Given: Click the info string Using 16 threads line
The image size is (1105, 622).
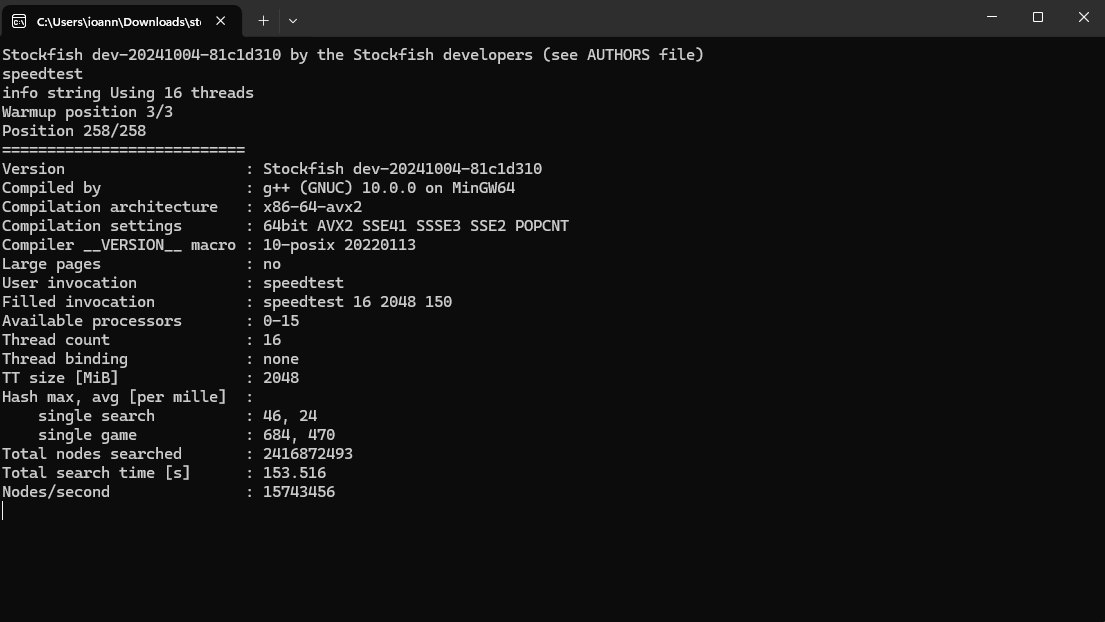Looking at the screenshot, I should (128, 92).
